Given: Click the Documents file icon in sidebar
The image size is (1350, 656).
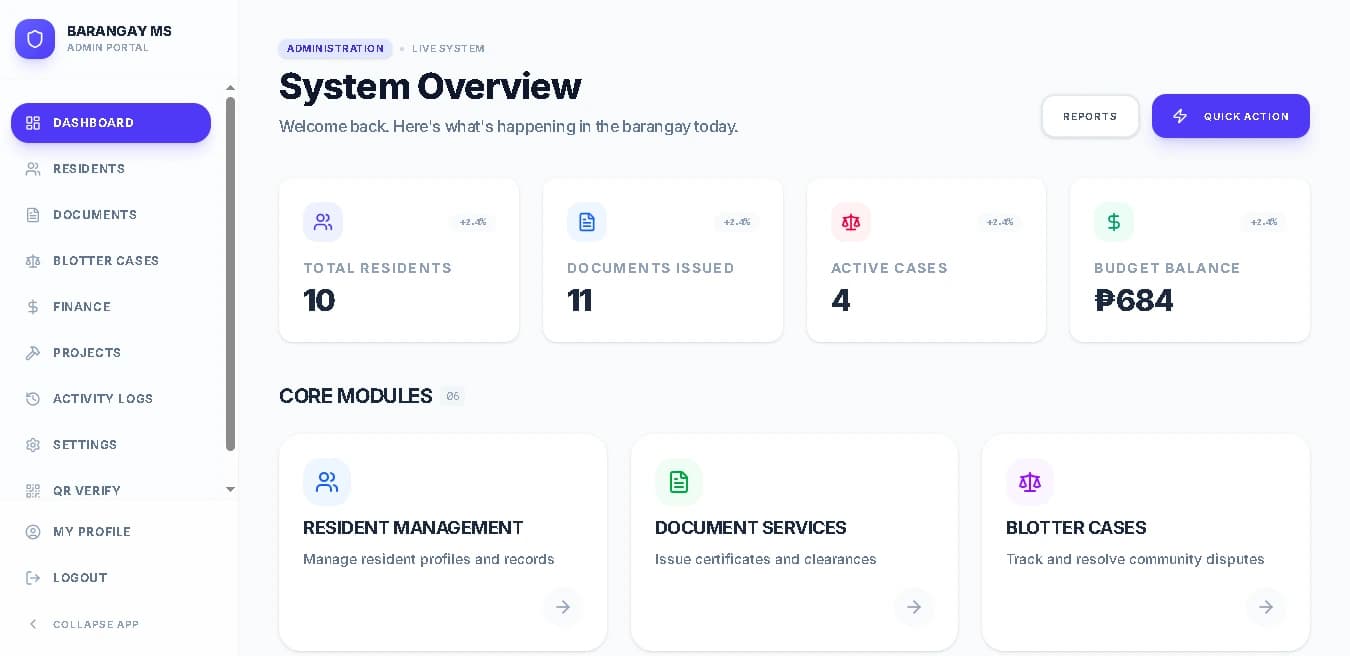Looking at the screenshot, I should click(x=33, y=215).
